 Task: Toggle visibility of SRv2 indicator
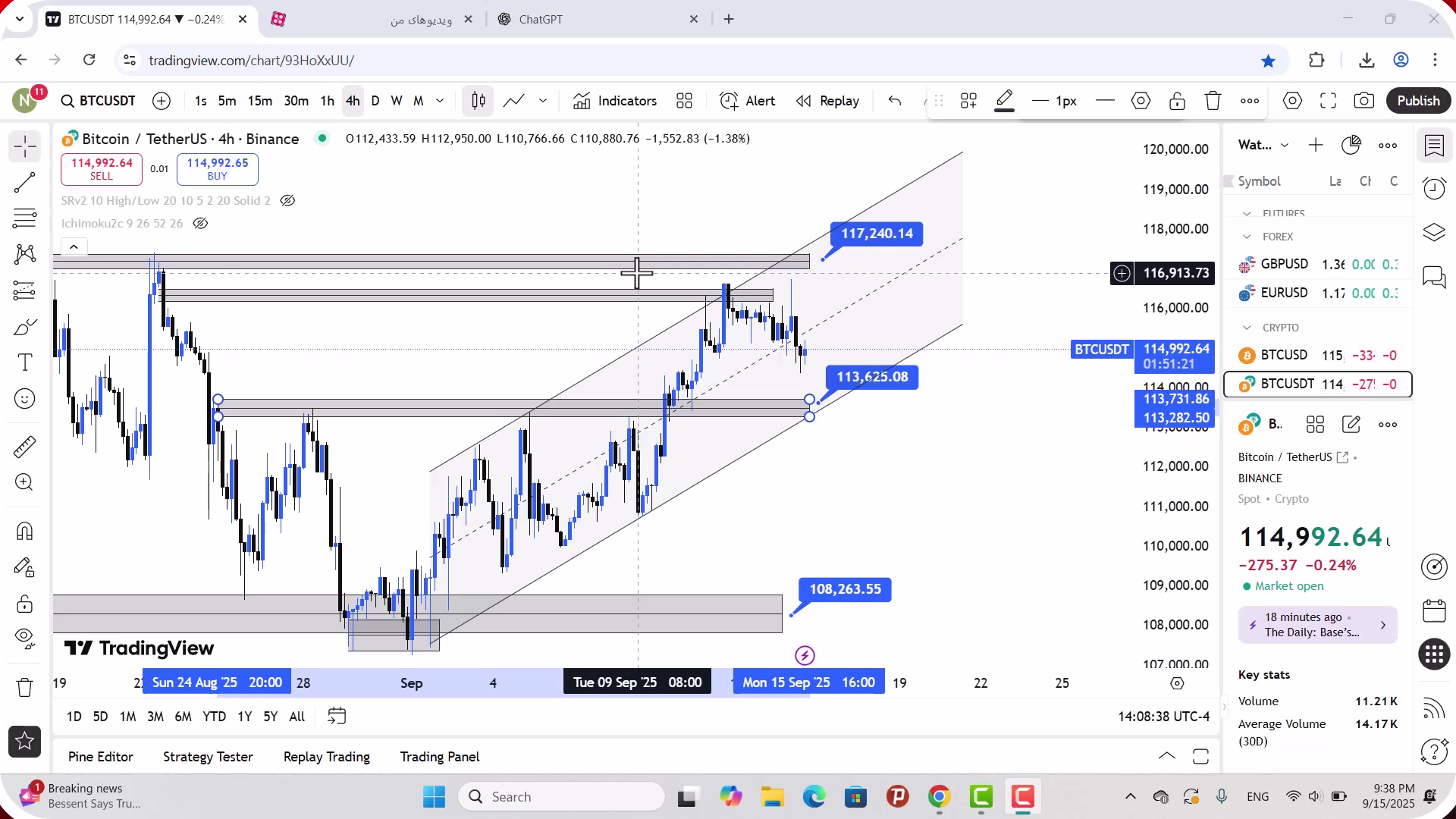[287, 201]
